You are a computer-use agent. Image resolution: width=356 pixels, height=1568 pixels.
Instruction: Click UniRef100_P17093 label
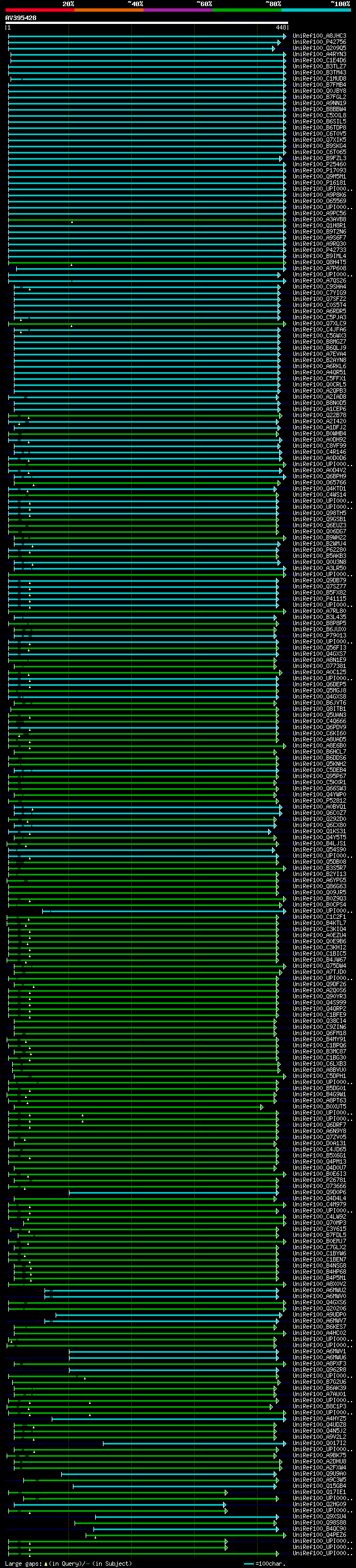point(319,170)
